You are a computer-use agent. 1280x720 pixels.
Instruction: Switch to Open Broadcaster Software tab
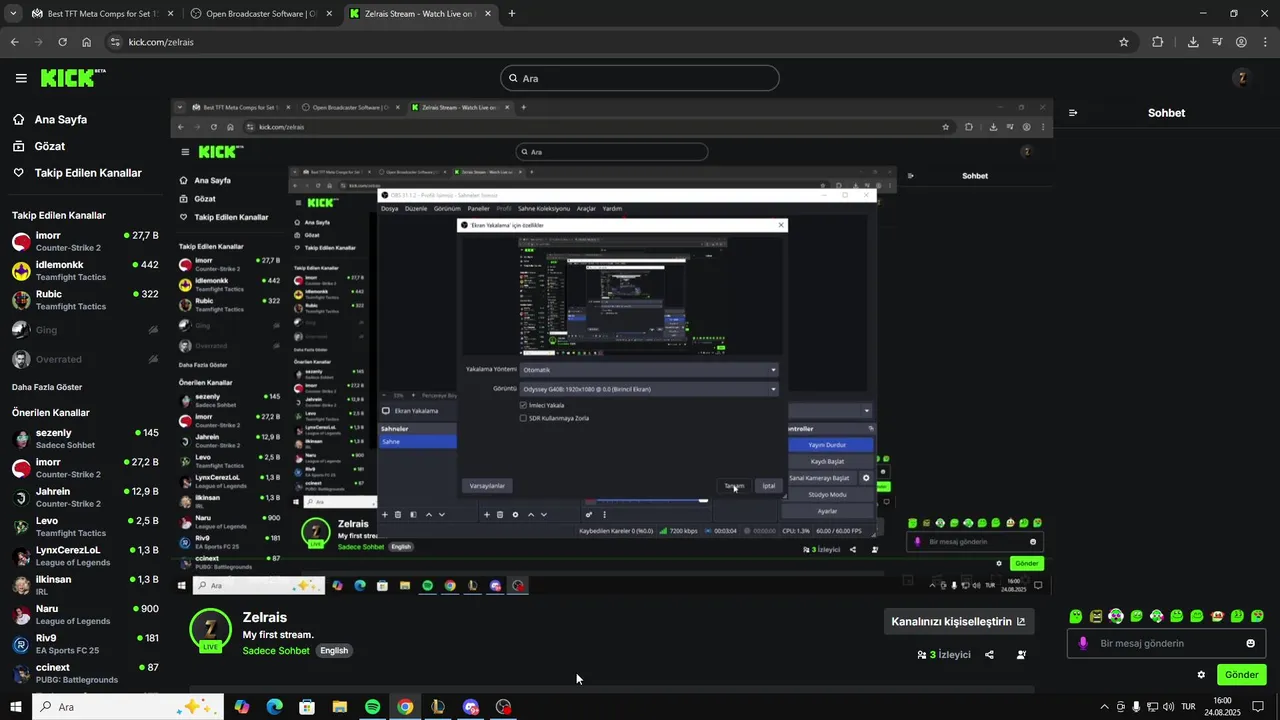pyautogui.click(x=262, y=14)
